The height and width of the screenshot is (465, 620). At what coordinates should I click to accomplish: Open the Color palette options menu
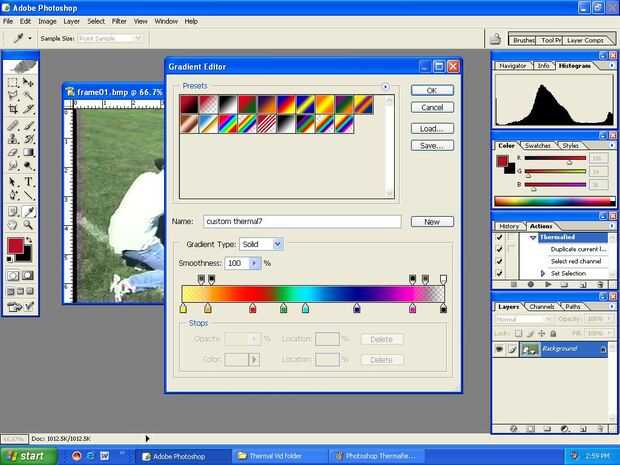tap(612, 146)
